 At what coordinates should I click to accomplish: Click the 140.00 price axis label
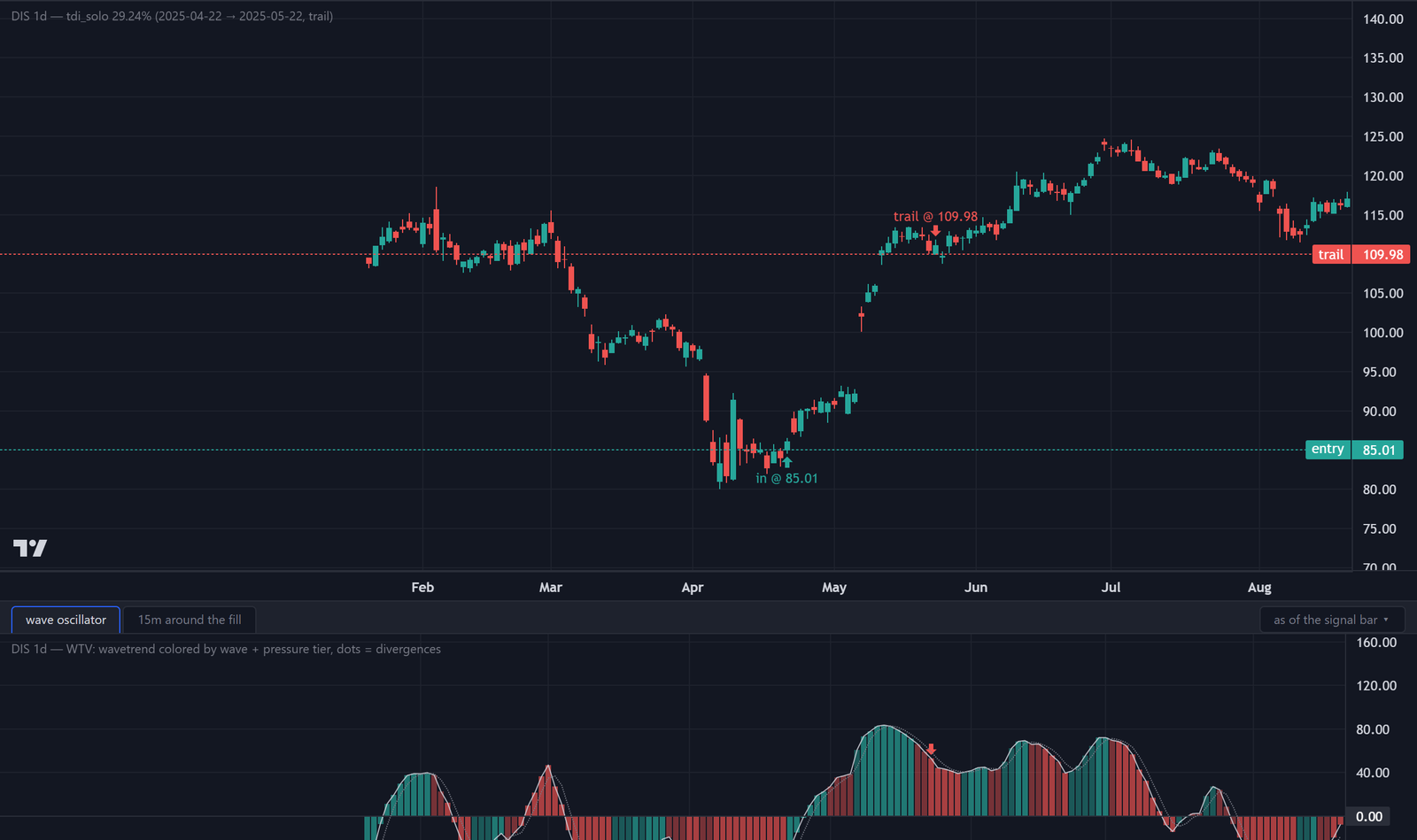pos(1382,19)
